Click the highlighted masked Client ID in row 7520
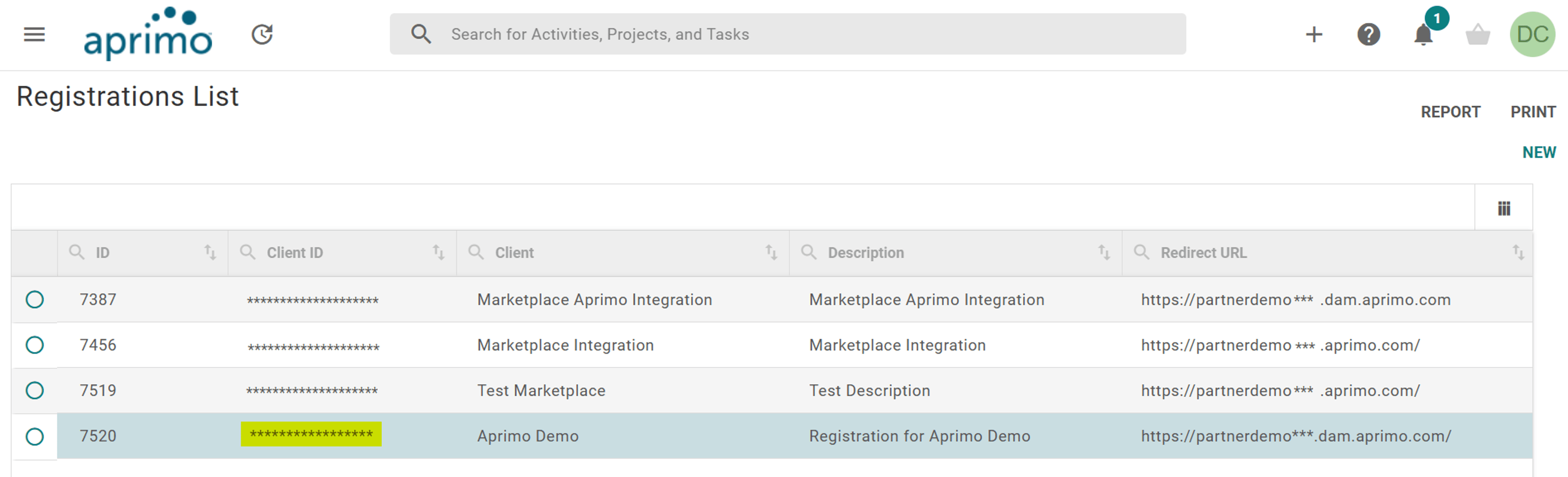Viewport: 1568px width, 477px height. [x=311, y=434]
